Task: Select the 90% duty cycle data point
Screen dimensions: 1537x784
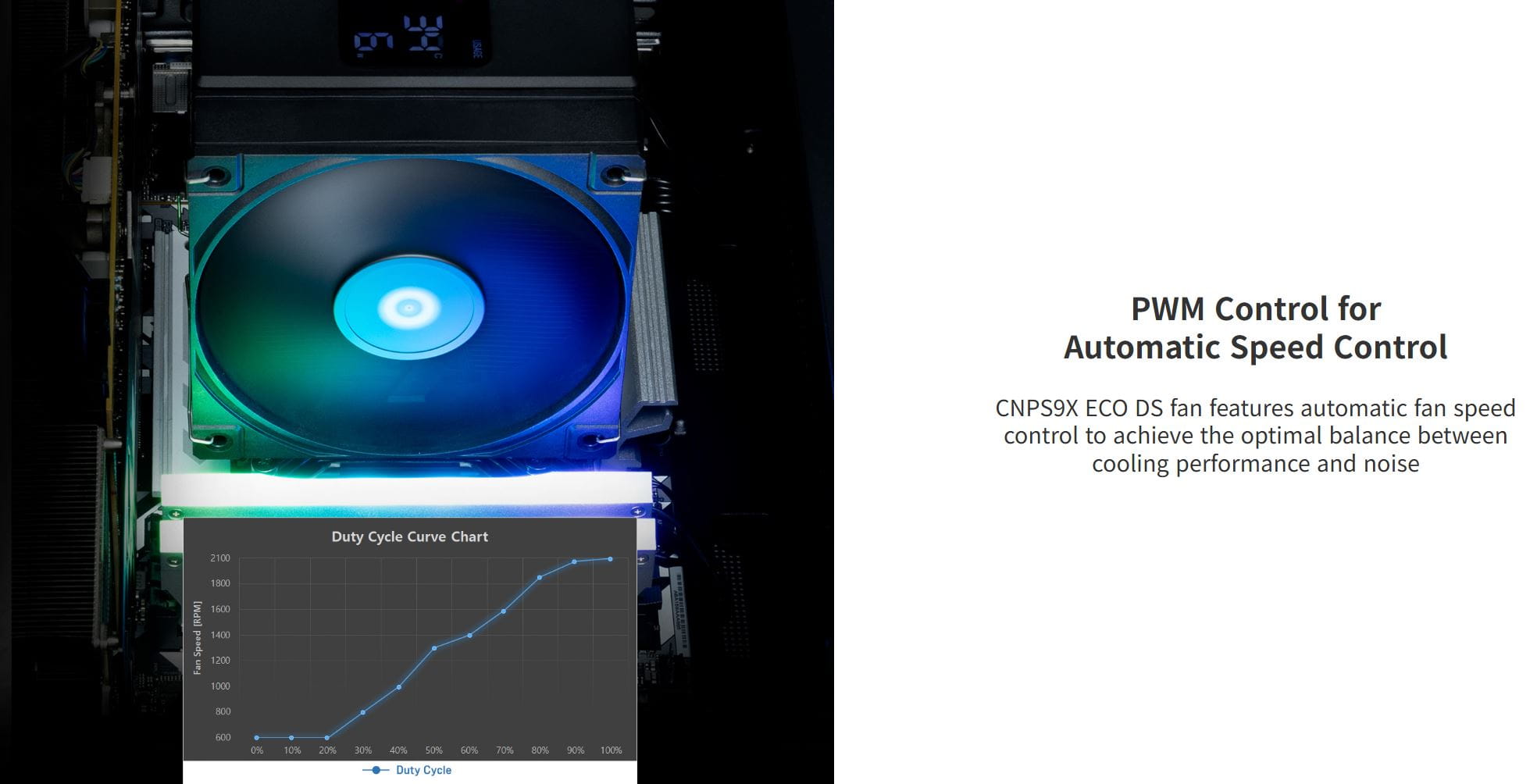Action: 575,561
